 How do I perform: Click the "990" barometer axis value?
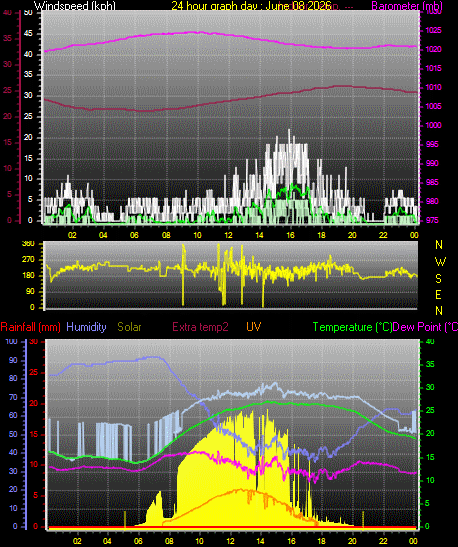[x=432, y=163]
